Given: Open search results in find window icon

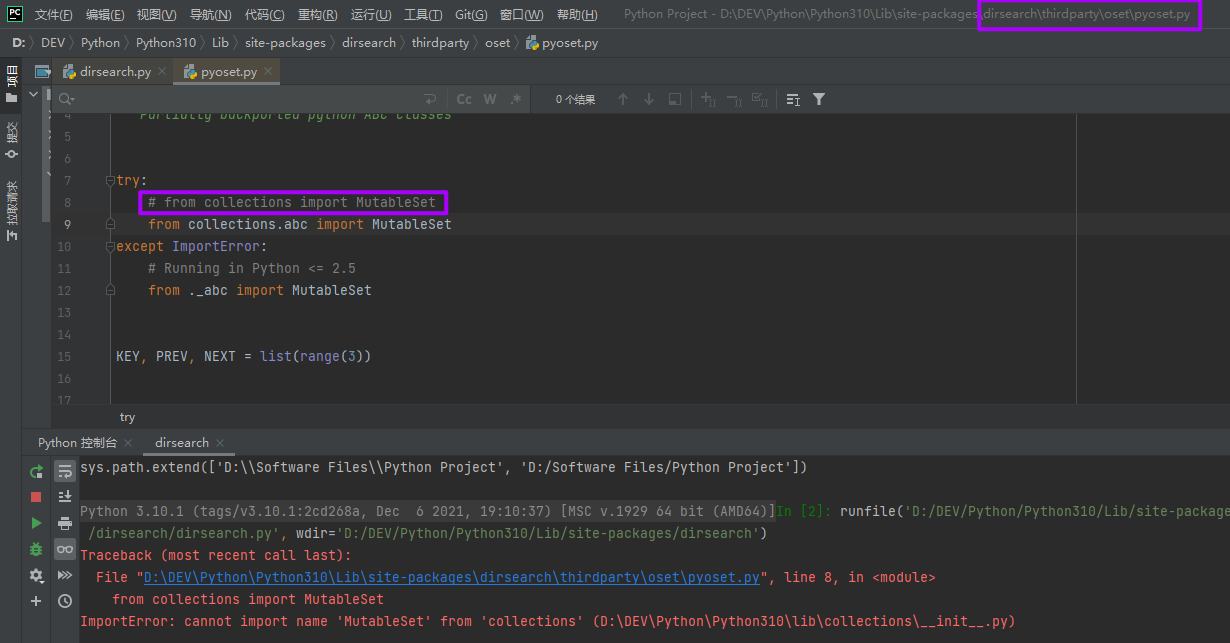Looking at the screenshot, I should [675, 99].
